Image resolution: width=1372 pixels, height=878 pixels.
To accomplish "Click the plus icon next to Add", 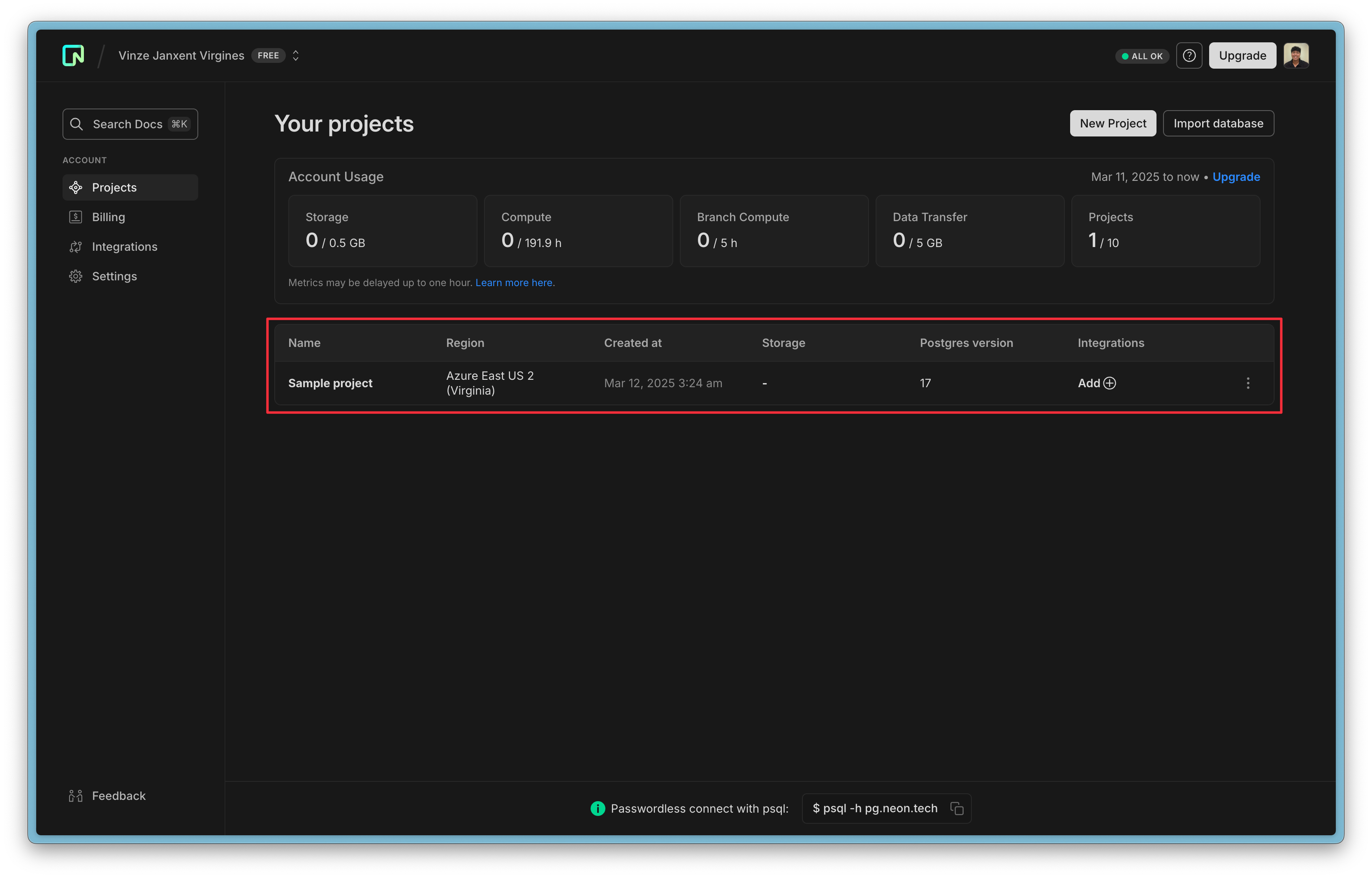I will click(1110, 383).
